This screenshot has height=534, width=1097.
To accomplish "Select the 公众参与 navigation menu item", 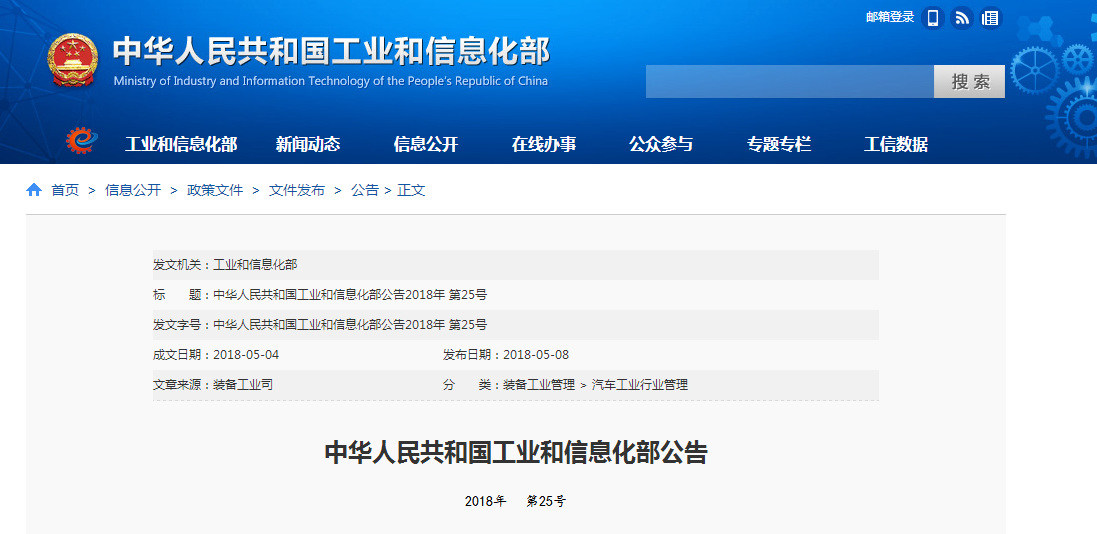I will pos(661,144).
